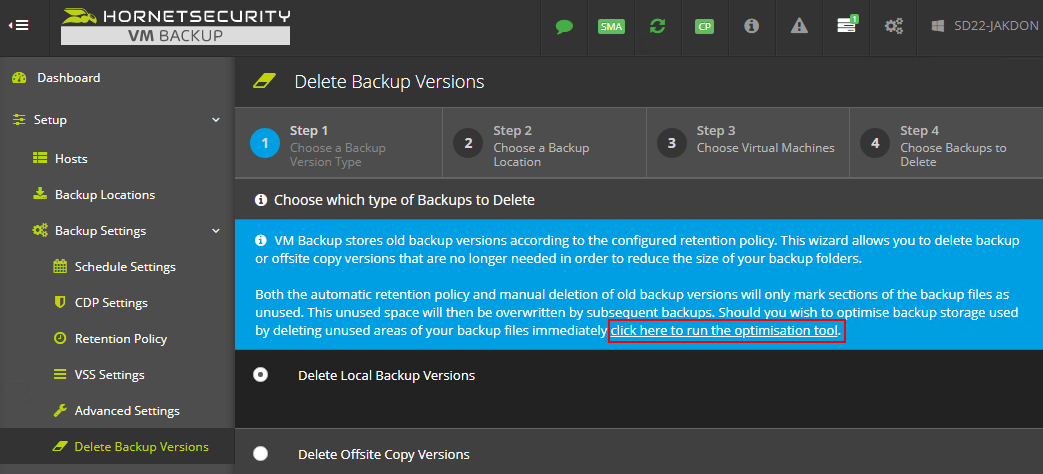Screen dimensions: 1043x474
Task: Click the Hornetsecurity VM Backup logo
Action: point(176,27)
